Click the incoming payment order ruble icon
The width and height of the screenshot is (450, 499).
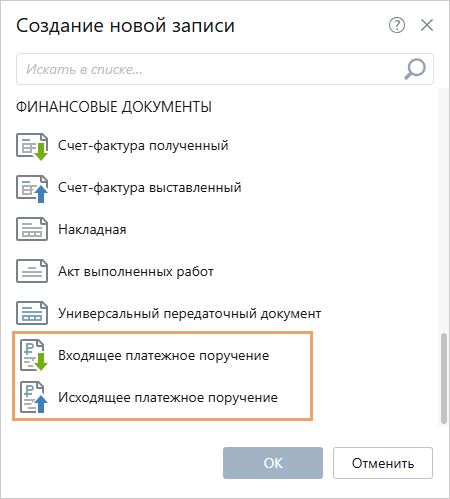pyautogui.click(x=33, y=355)
